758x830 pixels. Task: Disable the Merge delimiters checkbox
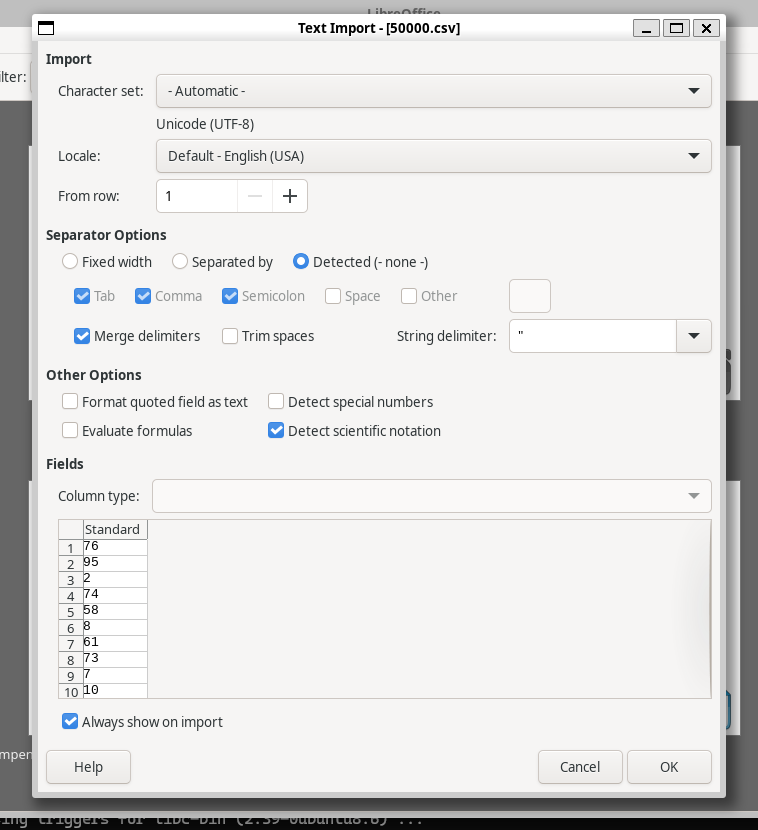pyautogui.click(x=83, y=336)
